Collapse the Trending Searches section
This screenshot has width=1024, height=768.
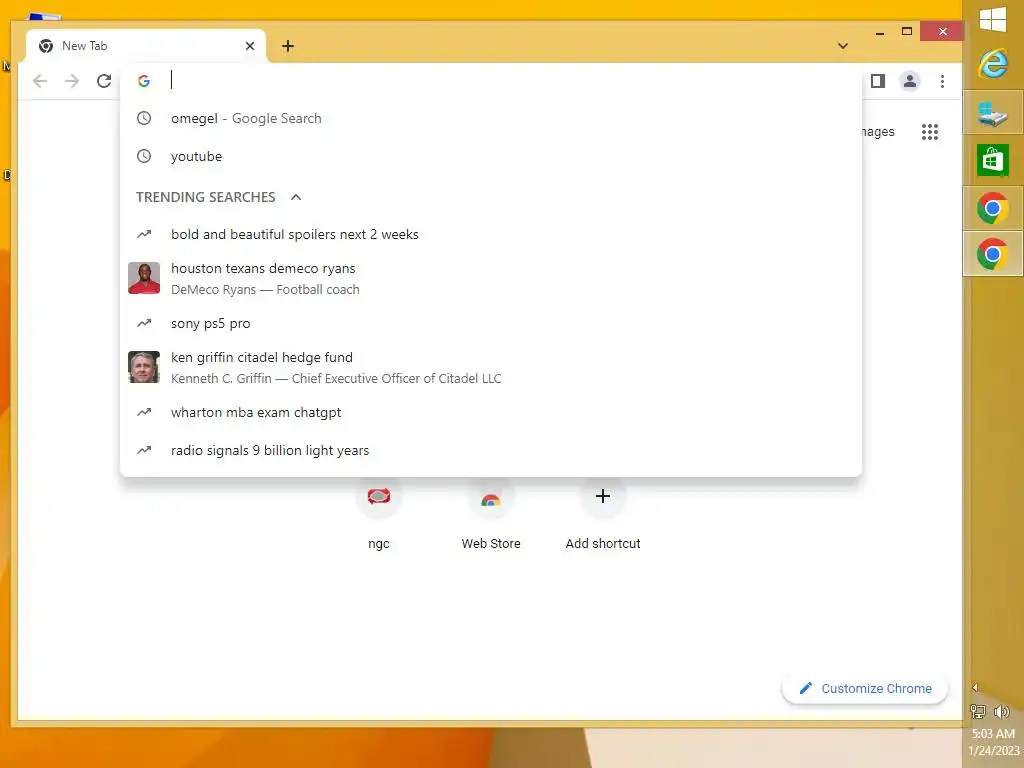pyautogui.click(x=296, y=197)
